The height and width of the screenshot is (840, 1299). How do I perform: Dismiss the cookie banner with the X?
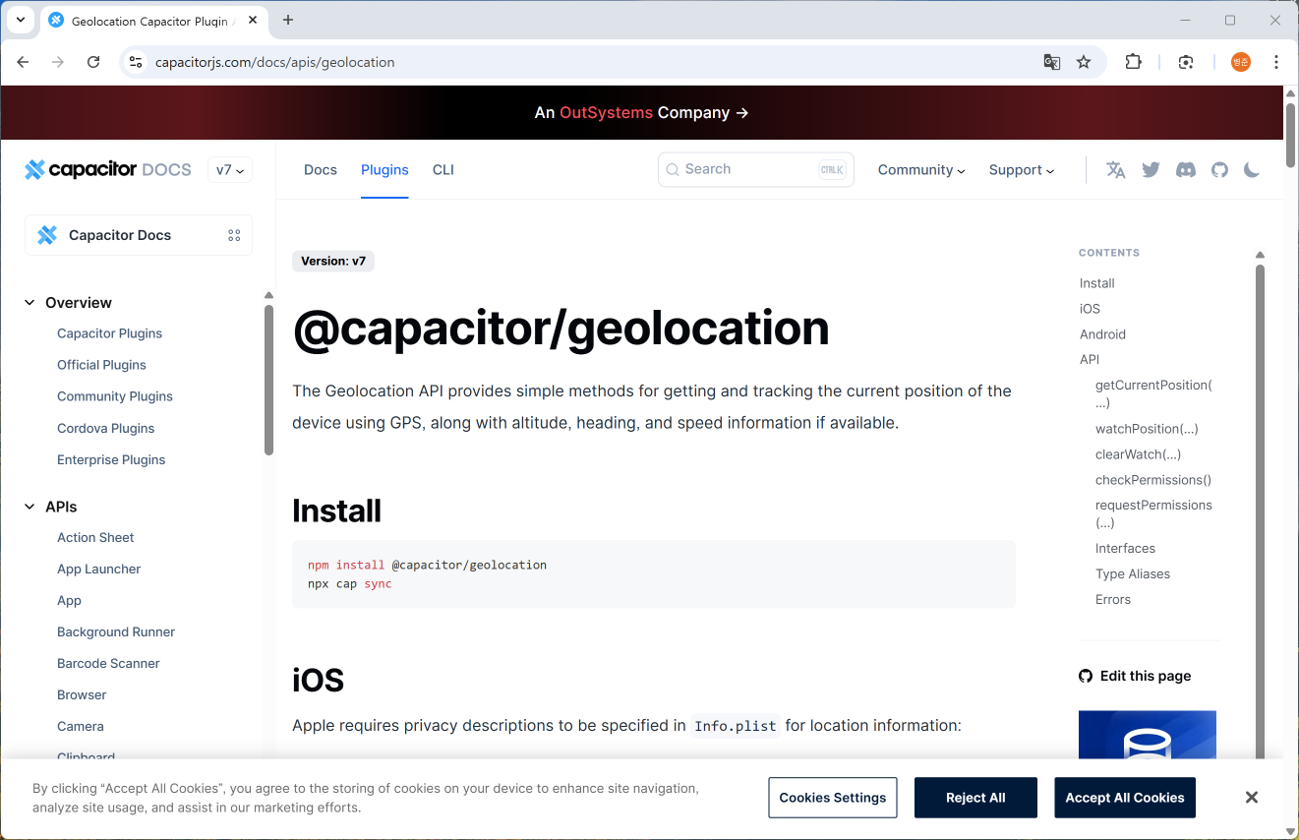[1252, 797]
